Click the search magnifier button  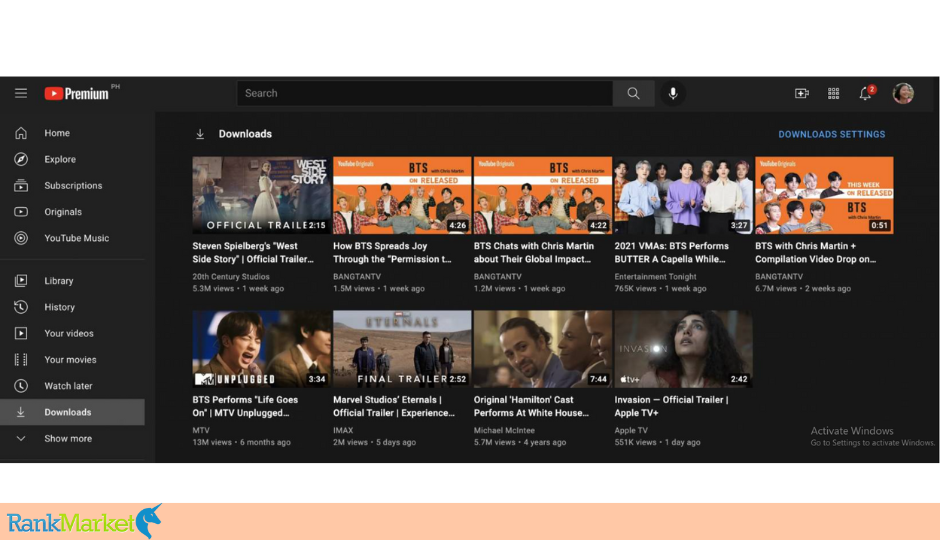[x=633, y=93]
